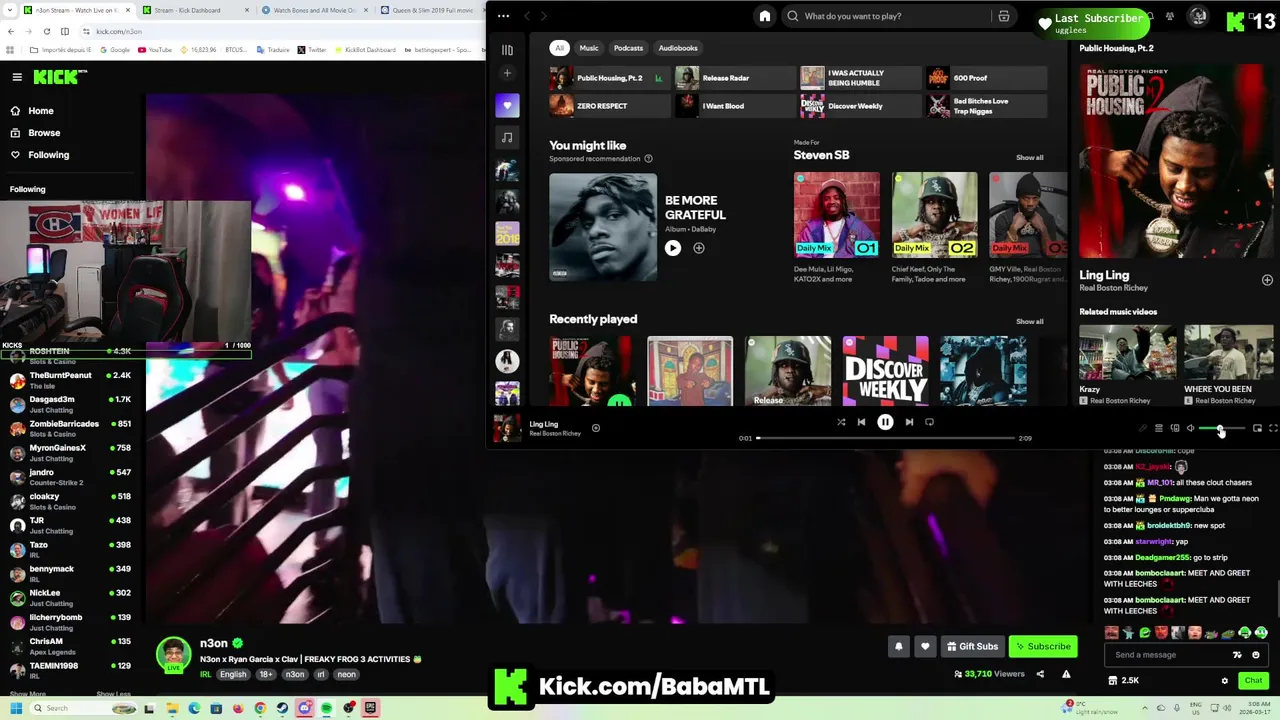Add Ling Ling to library from the Now Playing panel

point(1267,280)
